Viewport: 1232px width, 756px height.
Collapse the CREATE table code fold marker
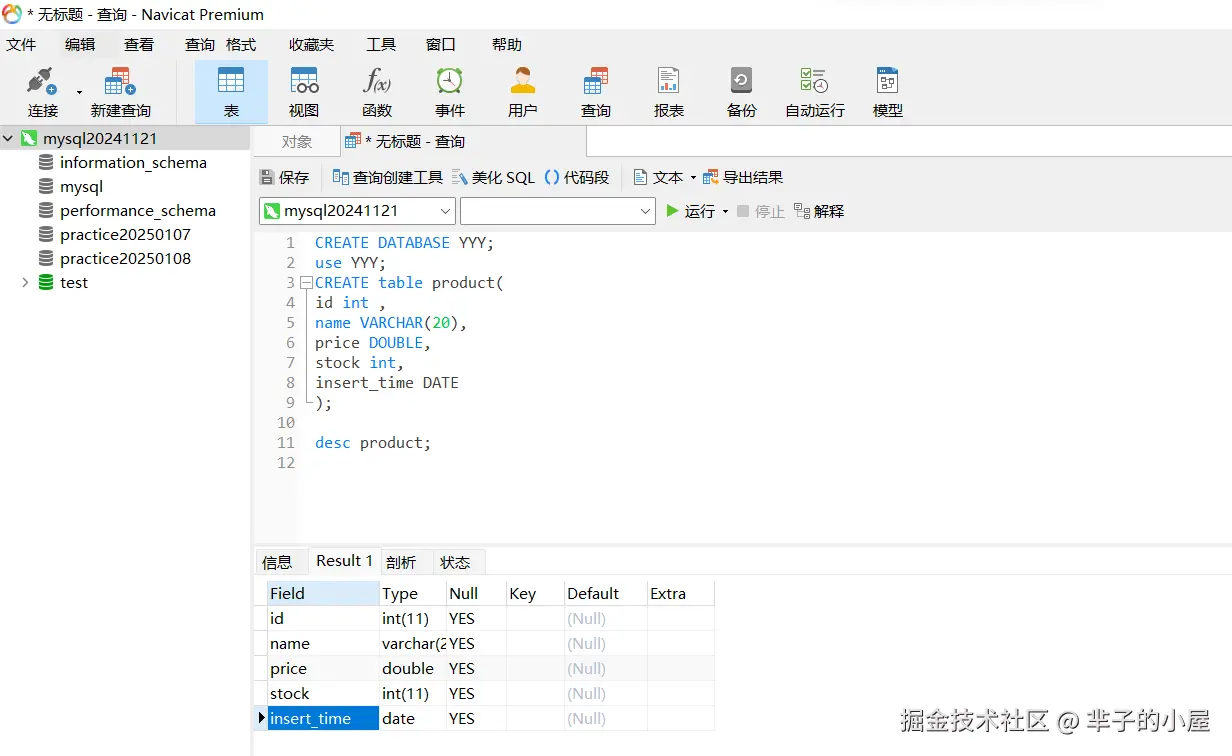tap(306, 283)
